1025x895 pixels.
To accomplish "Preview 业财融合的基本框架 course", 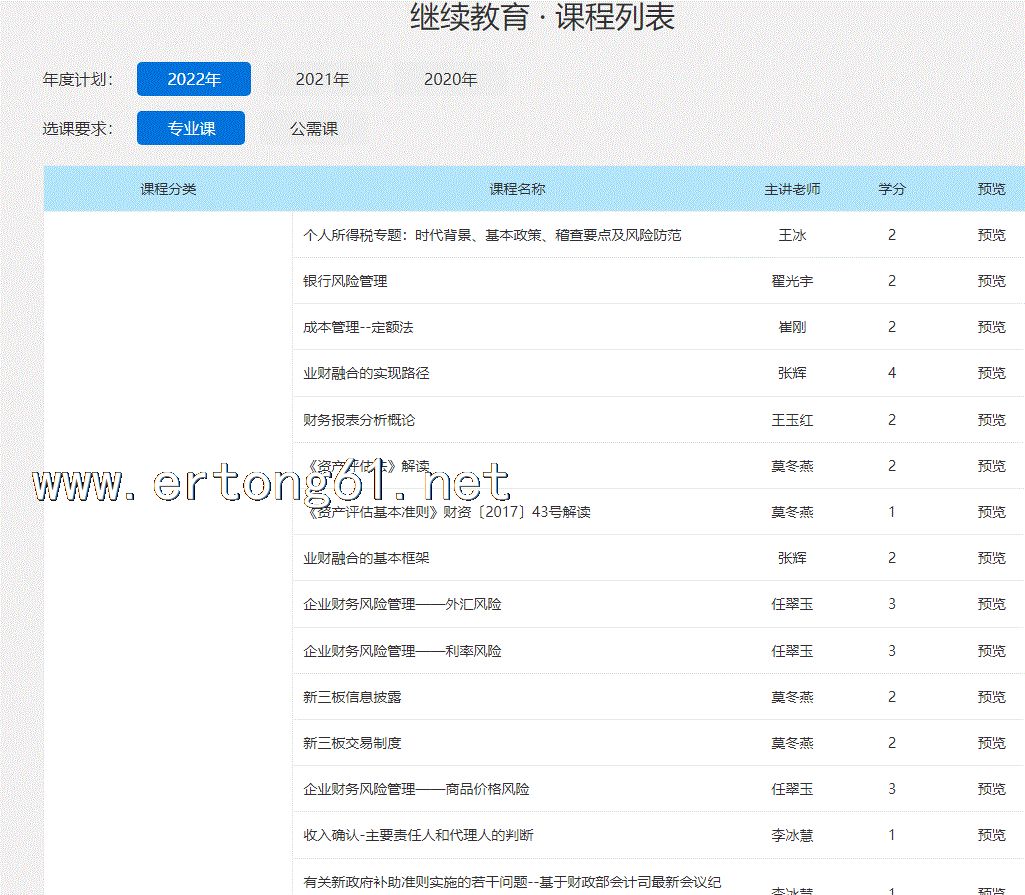I will pyautogui.click(x=991, y=558).
